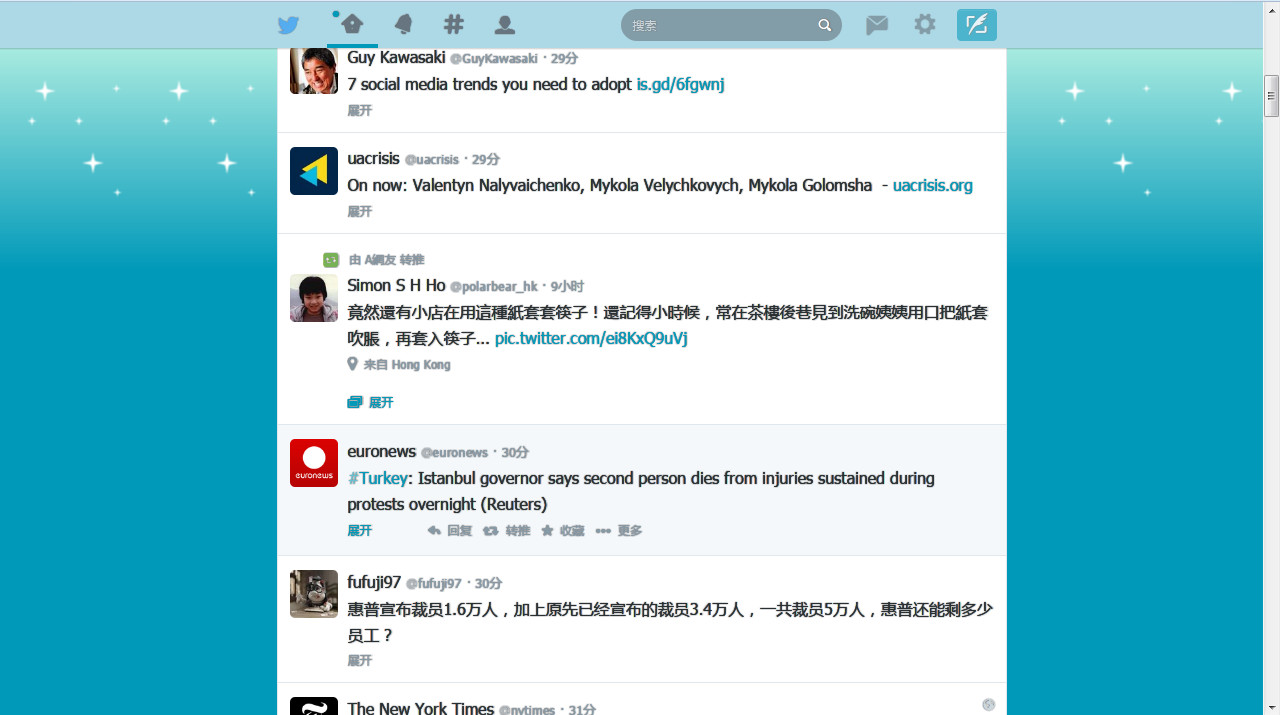Click the globe icon on New York Times tweet

coord(989,705)
